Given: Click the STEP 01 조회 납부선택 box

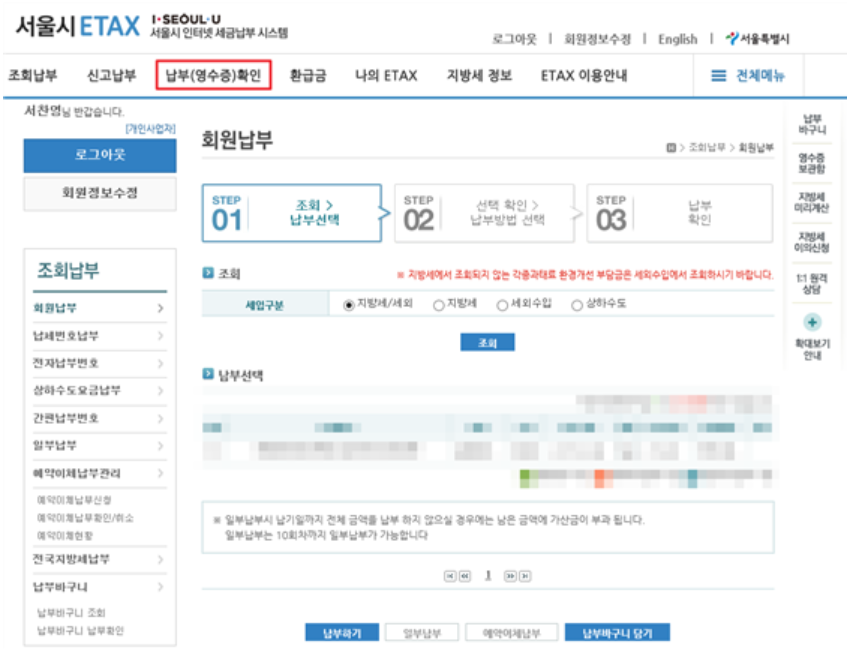Looking at the screenshot, I should click(292, 213).
